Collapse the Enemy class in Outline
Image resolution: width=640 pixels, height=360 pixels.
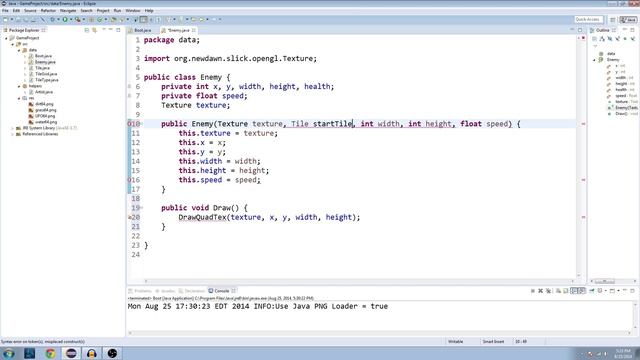(x=594, y=60)
